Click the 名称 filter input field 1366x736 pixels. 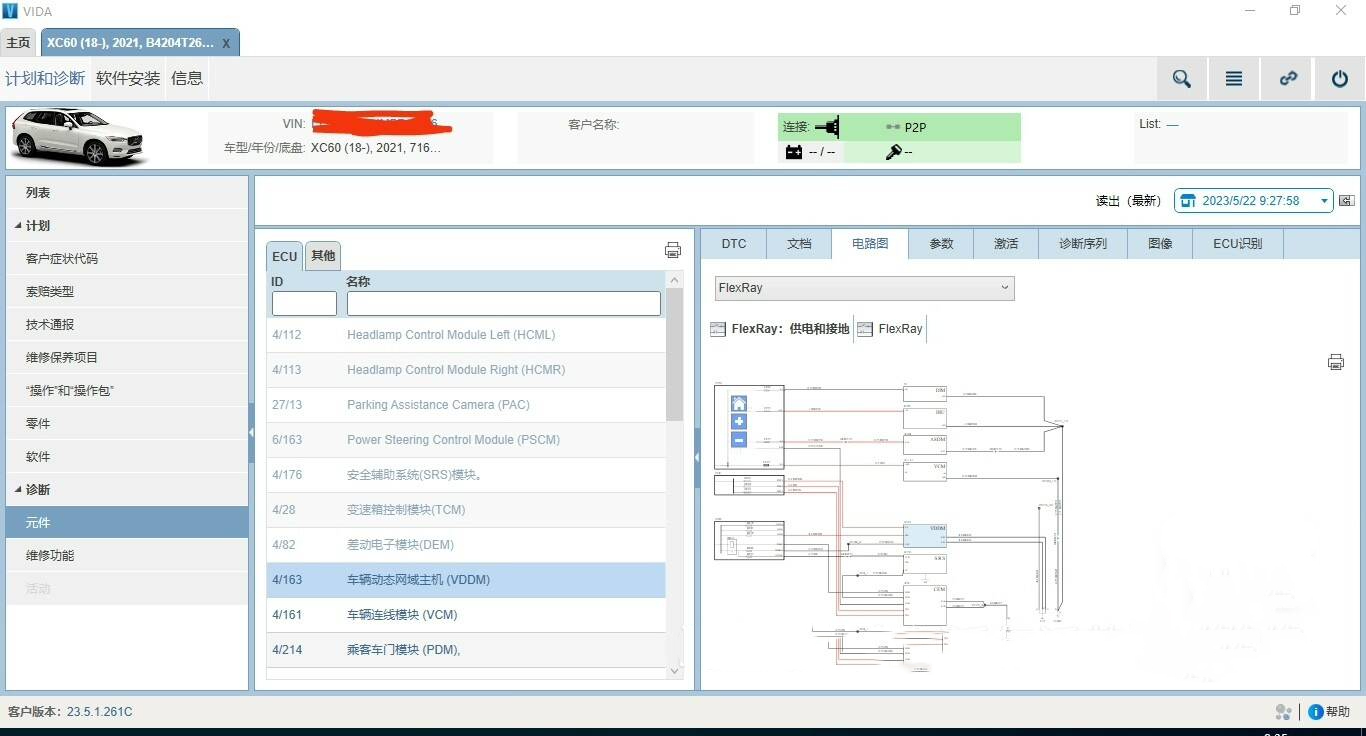coord(504,303)
